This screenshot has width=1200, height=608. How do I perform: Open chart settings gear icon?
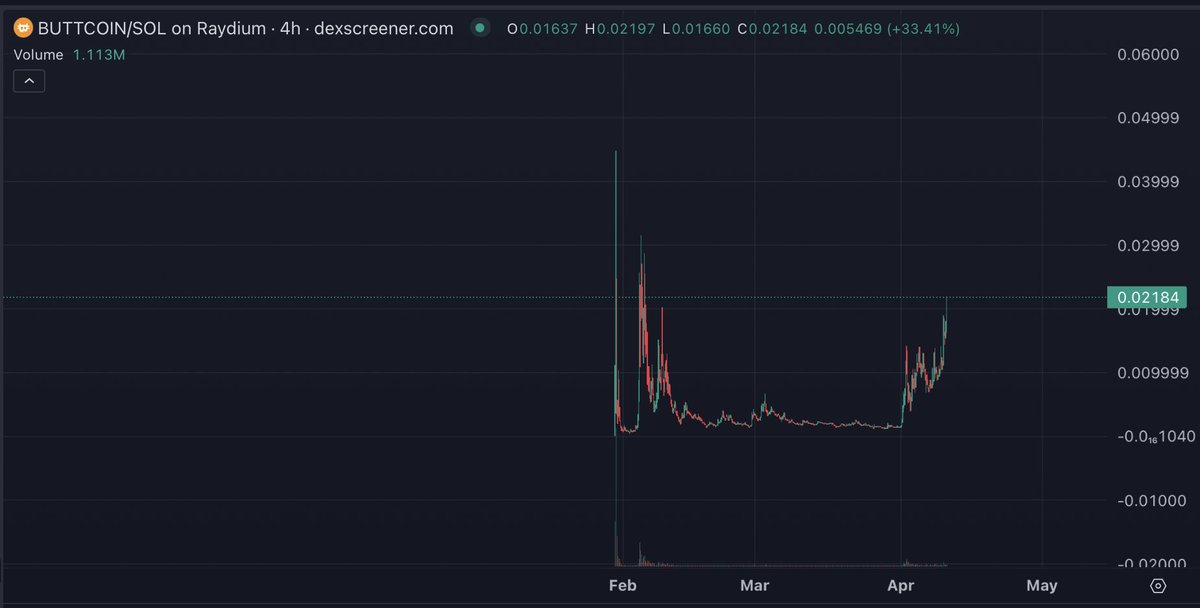1158,586
